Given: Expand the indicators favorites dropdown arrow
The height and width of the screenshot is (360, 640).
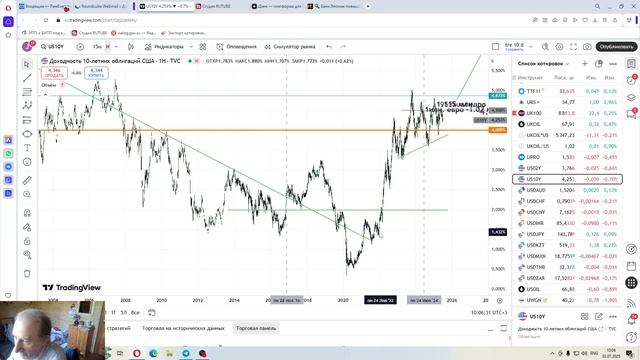Looking at the screenshot, I should coord(191,47).
